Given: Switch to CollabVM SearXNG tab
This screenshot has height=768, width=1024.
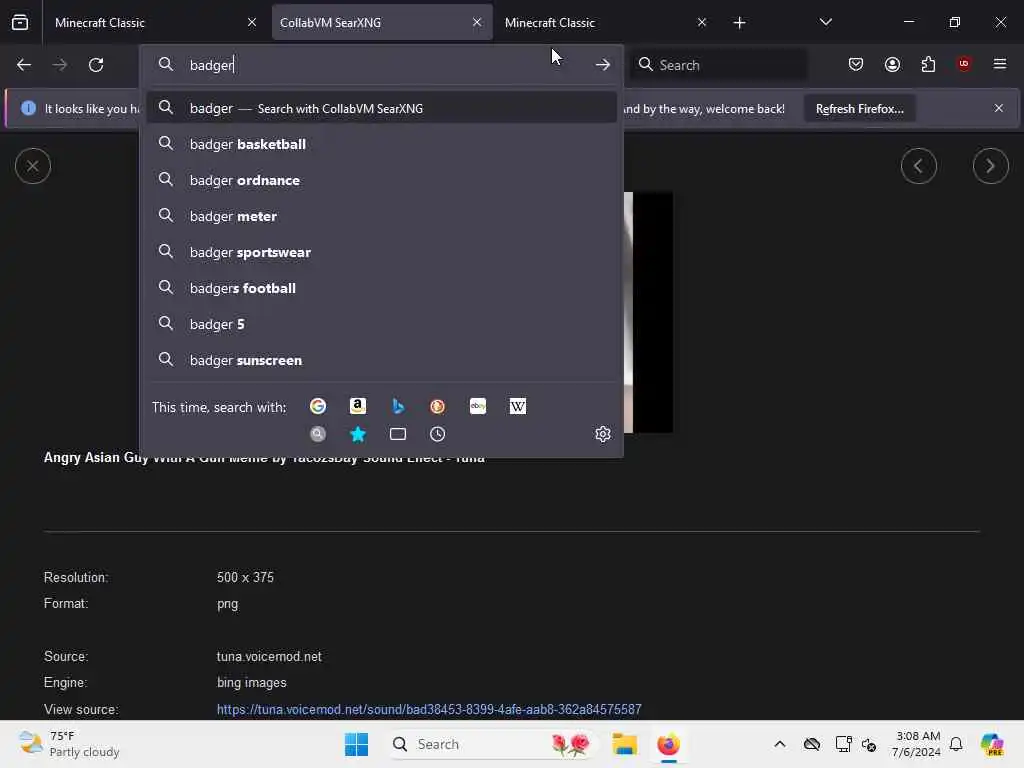Looking at the screenshot, I should 382,23.
